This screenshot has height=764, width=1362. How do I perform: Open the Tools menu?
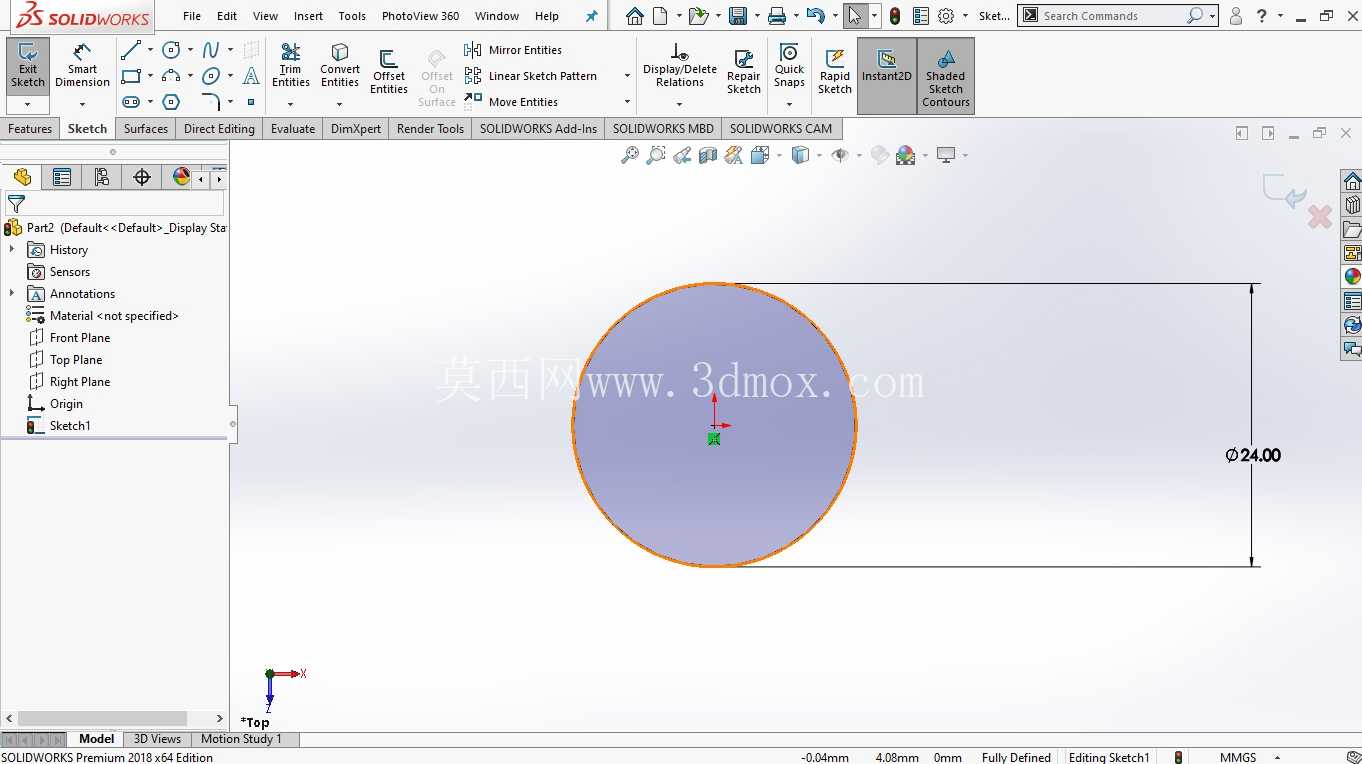coord(352,16)
